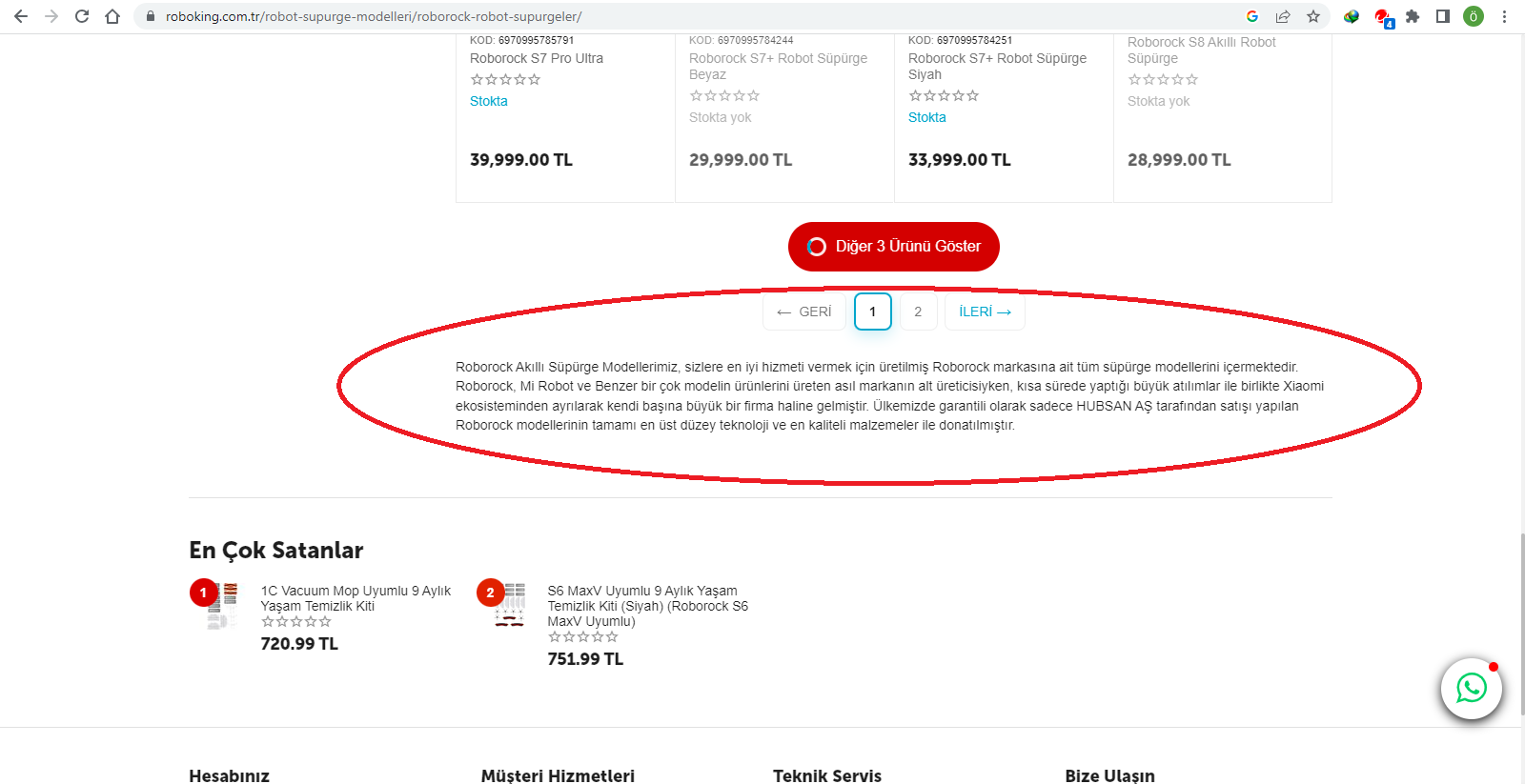Click the GERİ pagination button

(804, 312)
